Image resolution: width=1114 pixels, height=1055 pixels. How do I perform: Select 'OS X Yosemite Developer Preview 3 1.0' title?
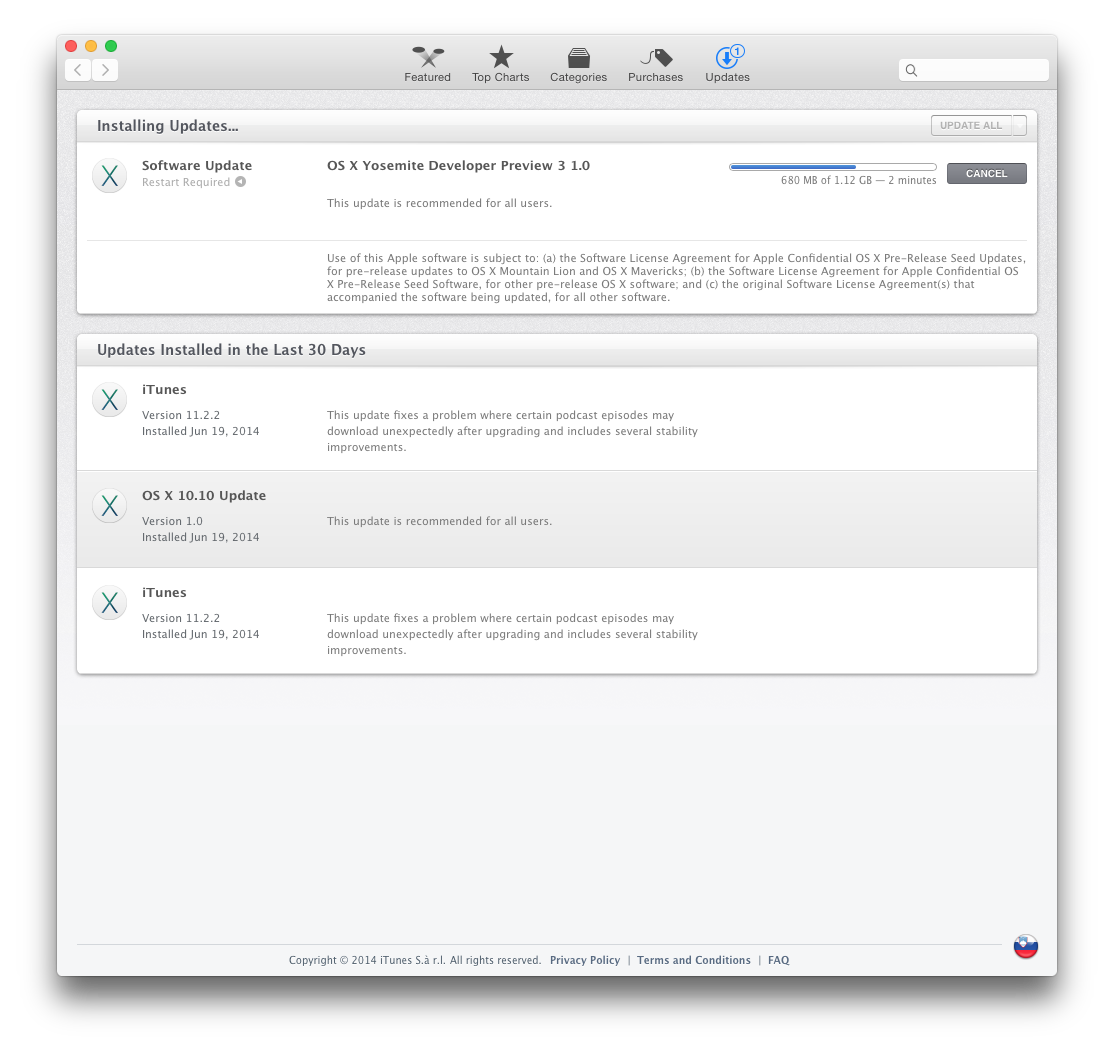tap(458, 166)
